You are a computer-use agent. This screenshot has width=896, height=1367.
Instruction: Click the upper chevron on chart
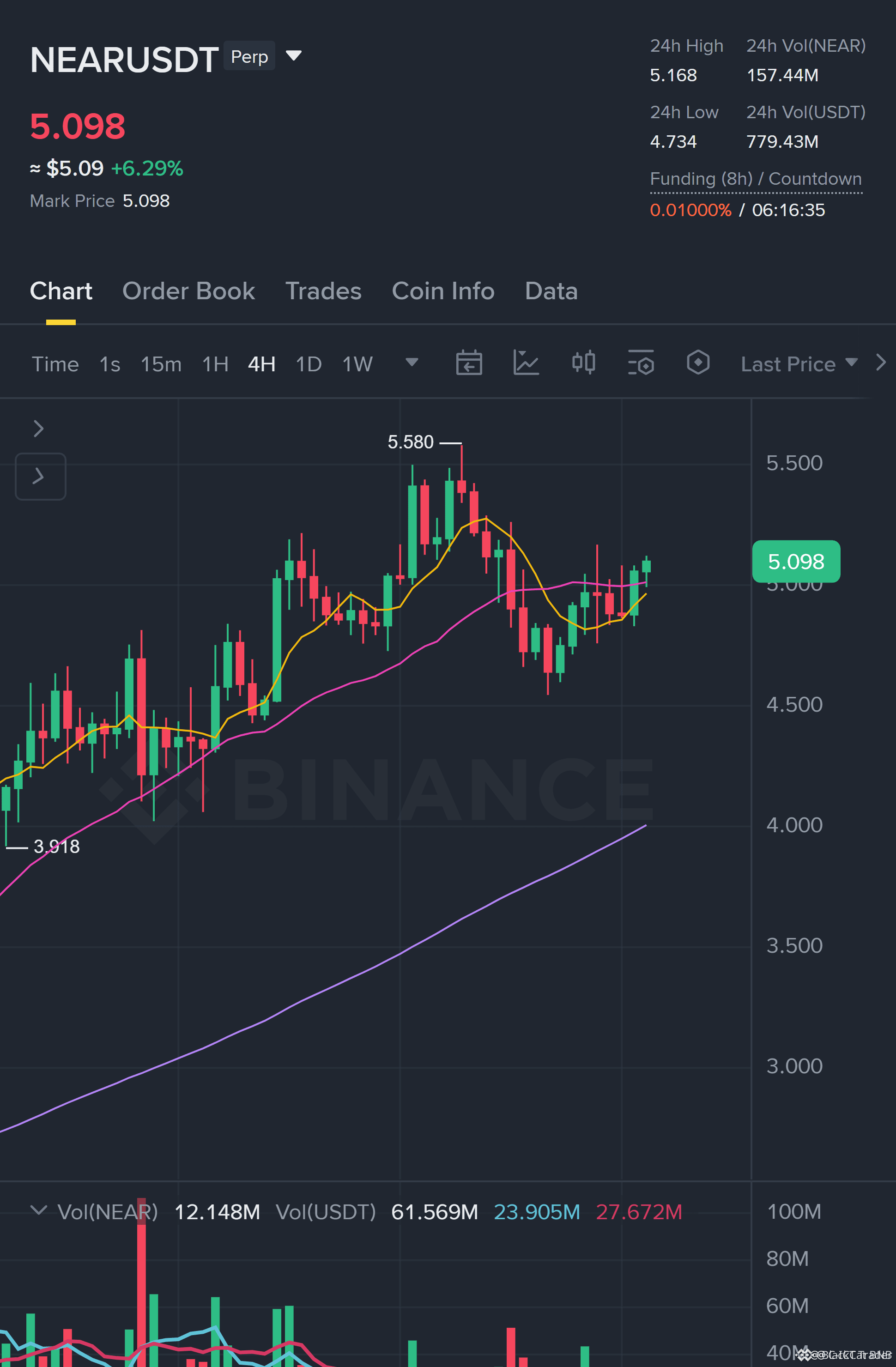pyautogui.click(x=38, y=429)
